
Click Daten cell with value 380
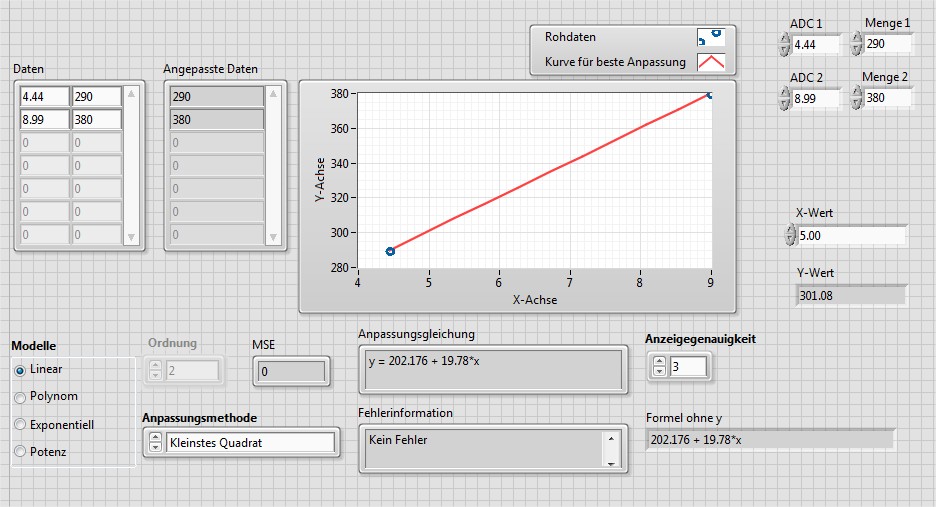tap(97, 119)
